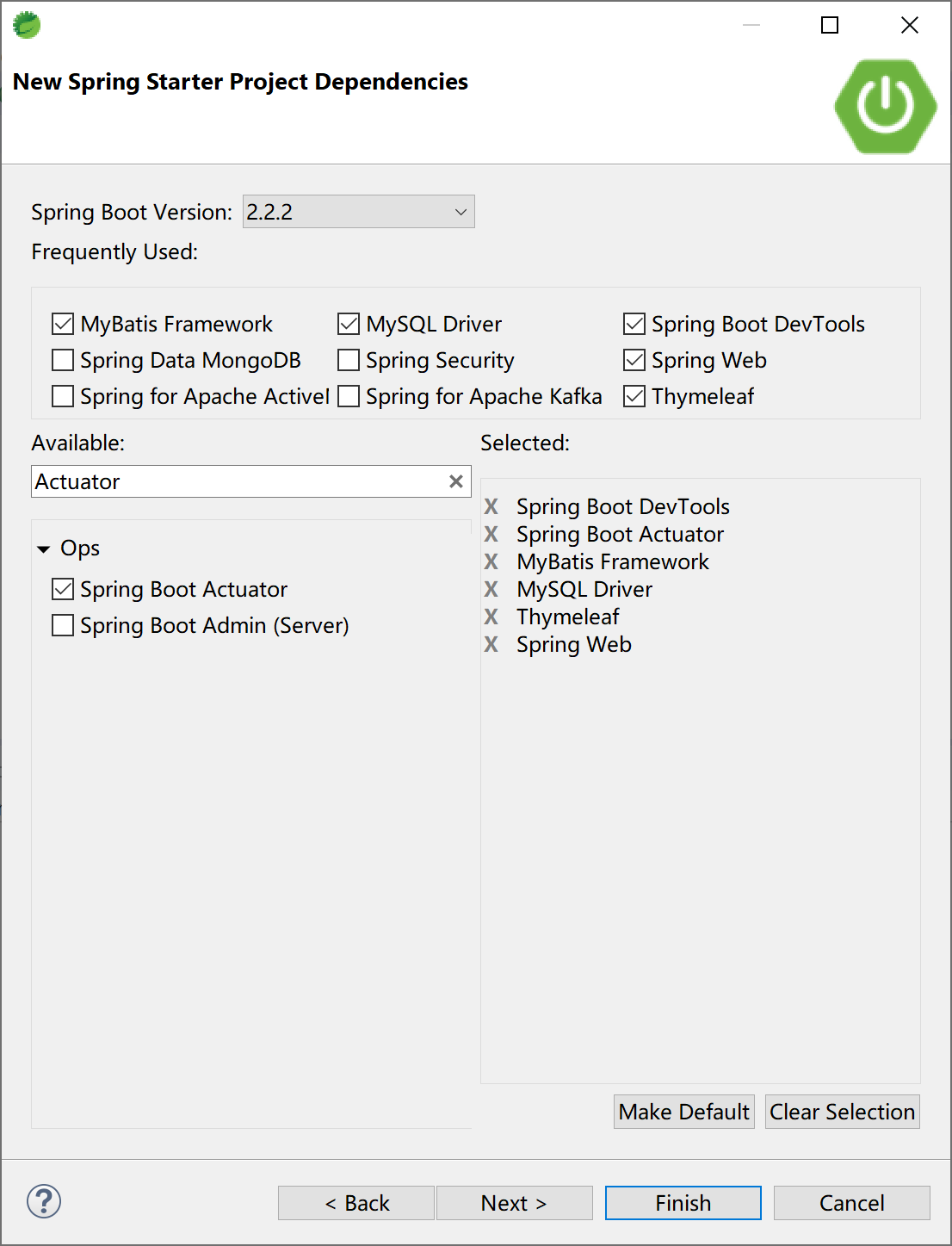
Task: Uncheck the Spring Boot Actuator checkbox under Ops
Action: tap(63, 589)
